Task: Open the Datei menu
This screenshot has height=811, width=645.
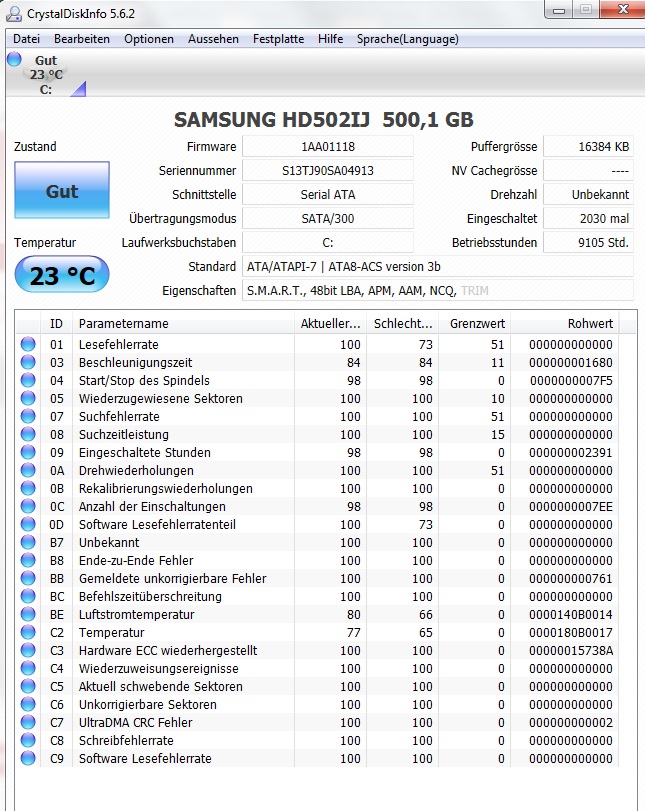Action: (26, 39)
